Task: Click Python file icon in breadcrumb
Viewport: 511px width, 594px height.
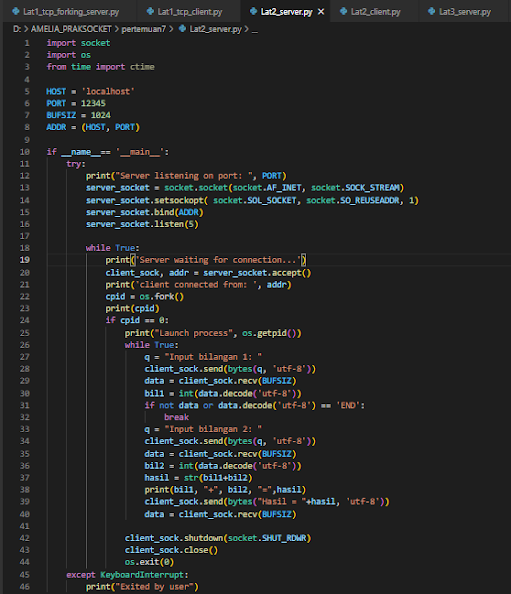Action: pos(182,28)
